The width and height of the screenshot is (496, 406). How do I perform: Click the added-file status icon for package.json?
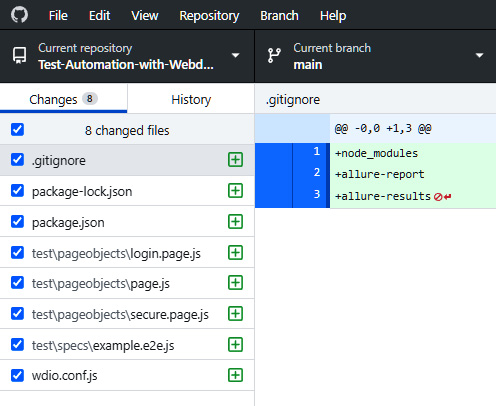tap(235, 222)
